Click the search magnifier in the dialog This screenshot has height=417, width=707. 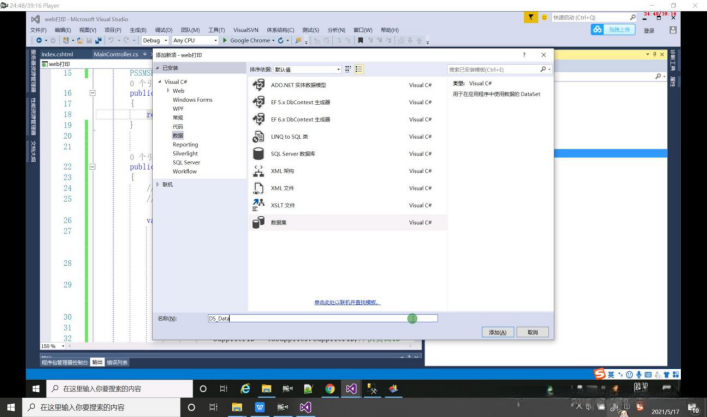543,69
